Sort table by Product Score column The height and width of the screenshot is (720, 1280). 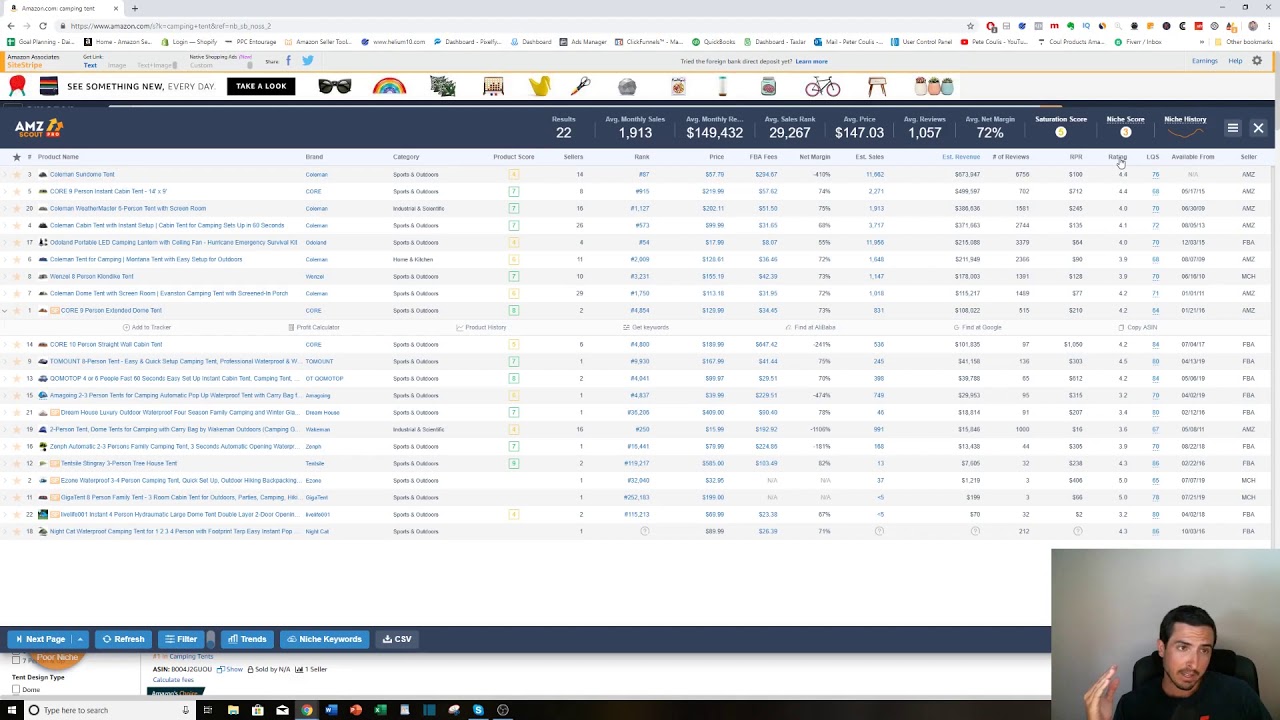[x=513, y=157]
